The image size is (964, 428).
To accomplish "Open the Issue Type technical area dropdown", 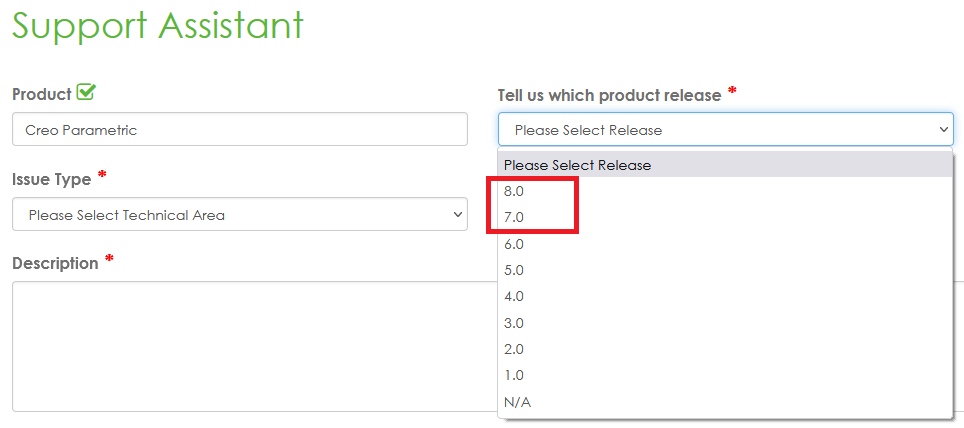I will 239,214.
